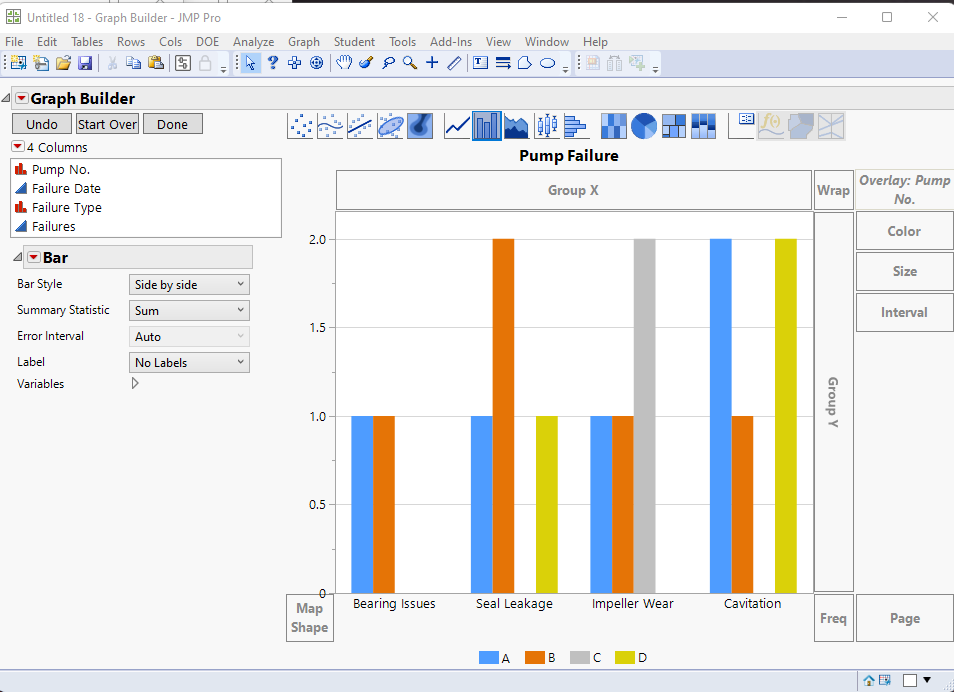
Task: Choose the Line of Fit element icon
Action: (x=360, y=126)
